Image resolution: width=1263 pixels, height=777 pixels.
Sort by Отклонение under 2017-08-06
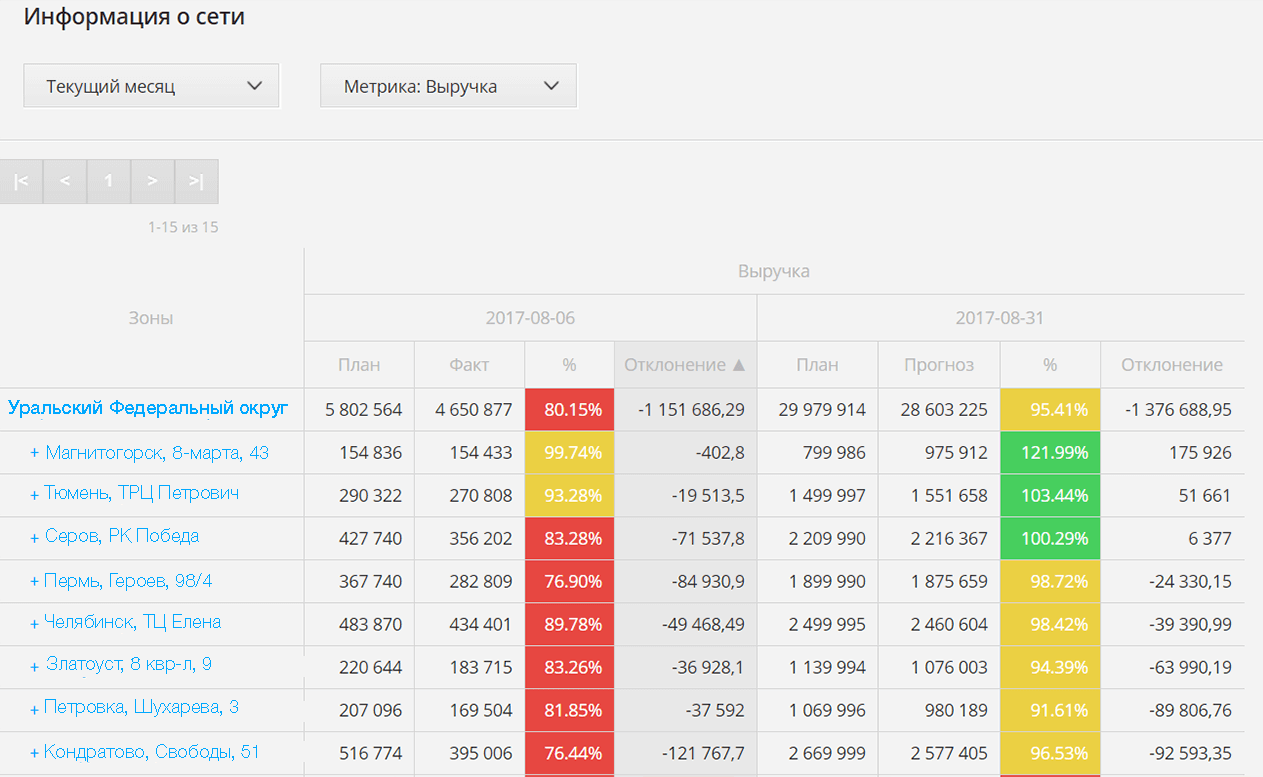tap(685, 365)
